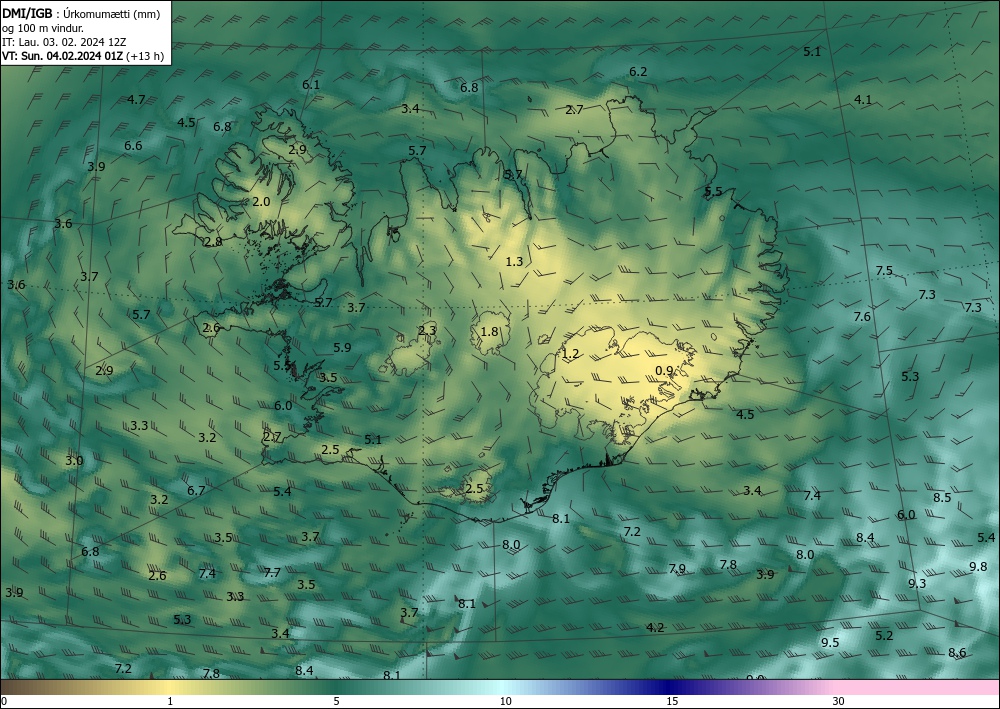1000x709 pixels.
Task: Click the 2.3 value on the western glacier
Action: pyautogui.click(x=427, y=330)
